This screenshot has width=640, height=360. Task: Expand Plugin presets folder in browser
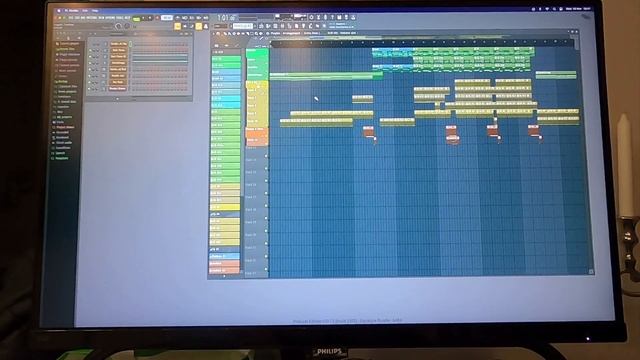pyautogui.click(x=68, y=60)
